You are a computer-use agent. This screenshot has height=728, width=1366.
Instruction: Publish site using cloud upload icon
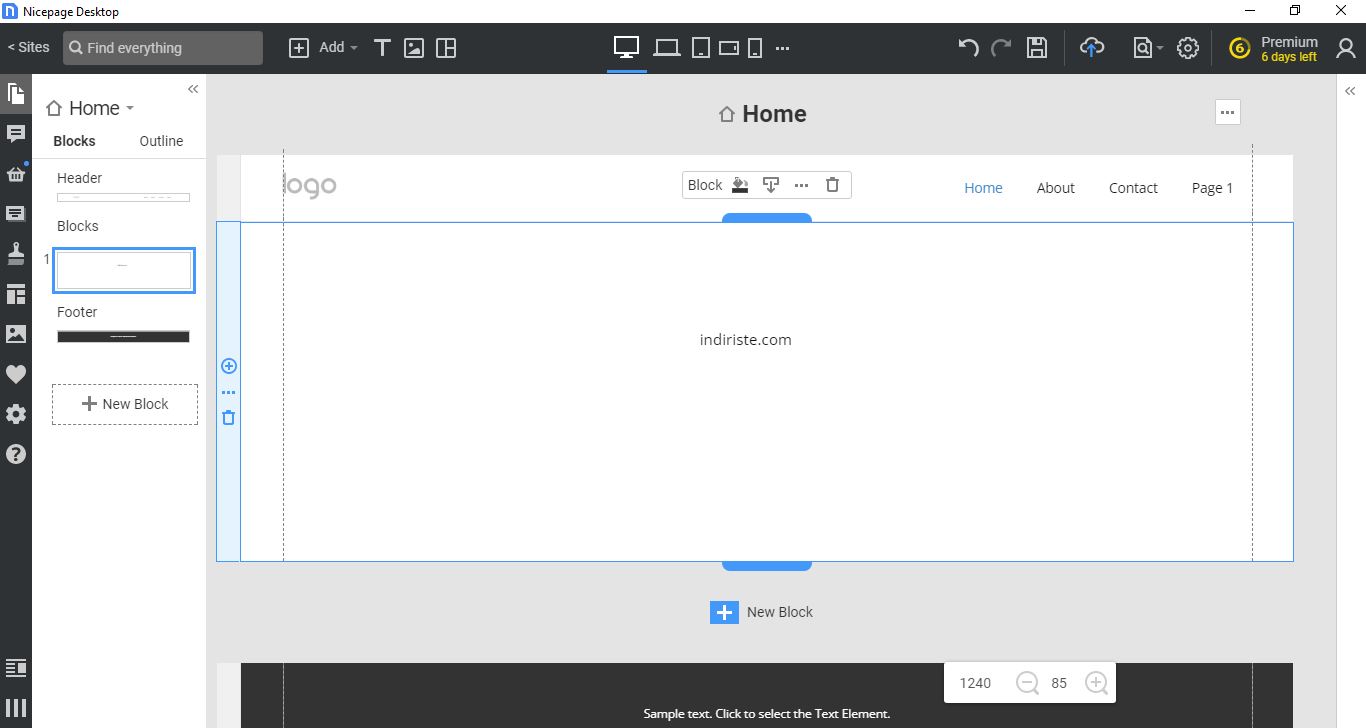tap(1092, 48)
